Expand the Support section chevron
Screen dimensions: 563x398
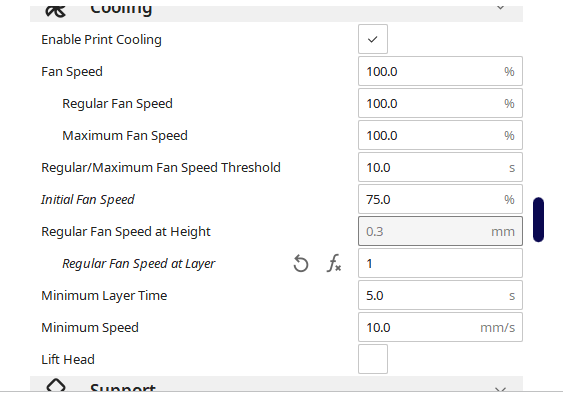pyautogui.click(x=500, y=389)
